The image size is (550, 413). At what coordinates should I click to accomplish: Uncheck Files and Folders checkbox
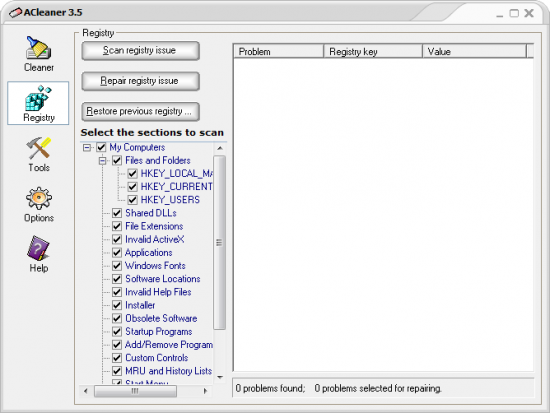(117, 161)
